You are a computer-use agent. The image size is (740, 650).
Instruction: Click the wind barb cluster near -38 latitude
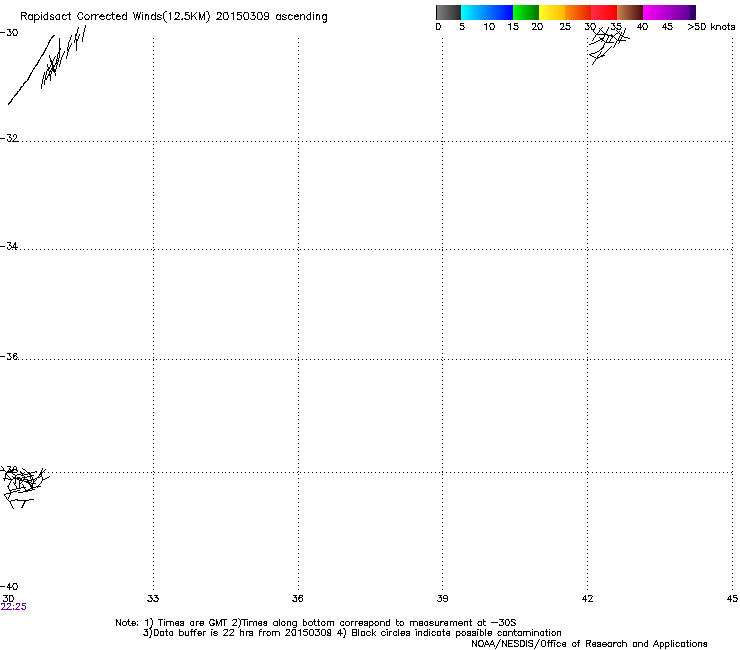(24, 487)
